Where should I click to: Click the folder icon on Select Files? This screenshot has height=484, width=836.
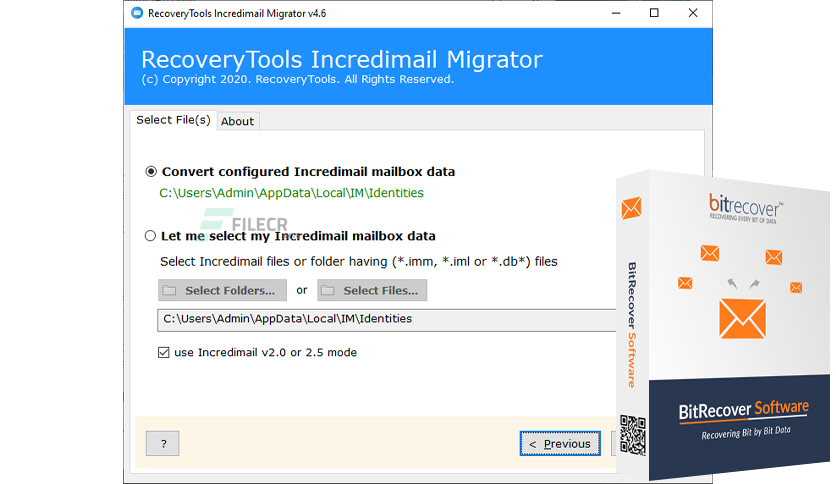point(328,291)
